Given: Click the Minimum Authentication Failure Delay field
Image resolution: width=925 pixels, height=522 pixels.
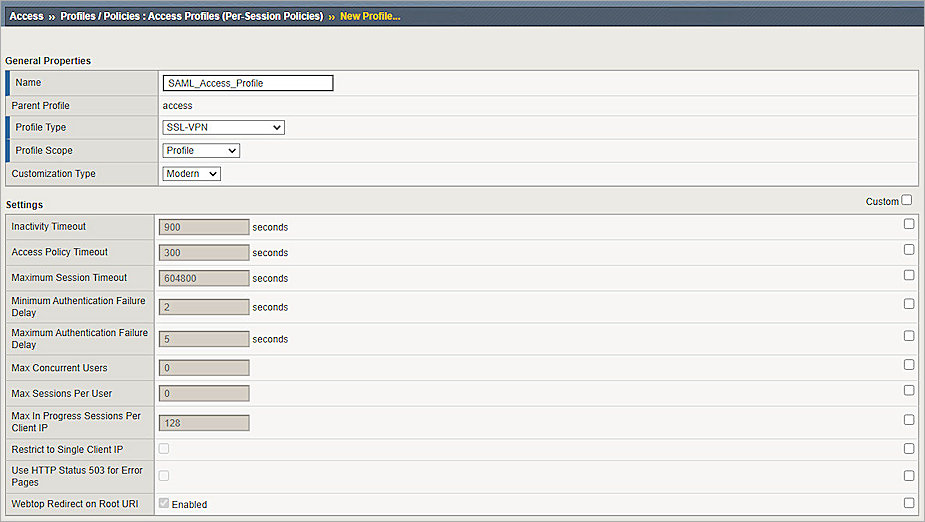Looking at the screenshot, I should coord(204,307).
